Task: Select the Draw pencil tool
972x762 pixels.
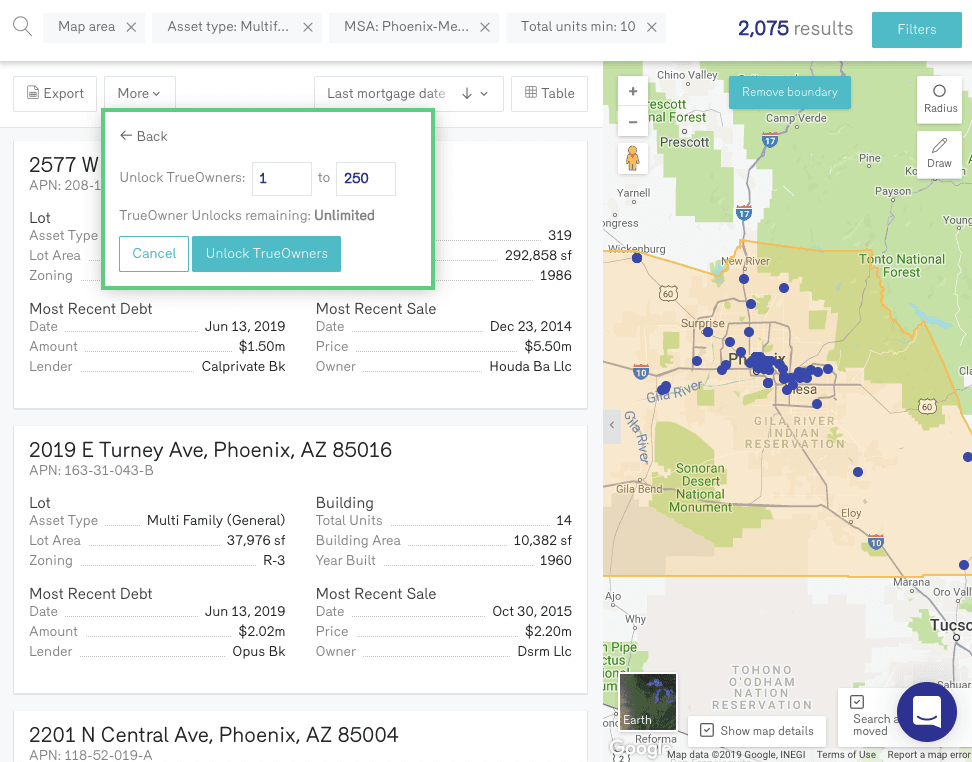Action: pos(939,154)
